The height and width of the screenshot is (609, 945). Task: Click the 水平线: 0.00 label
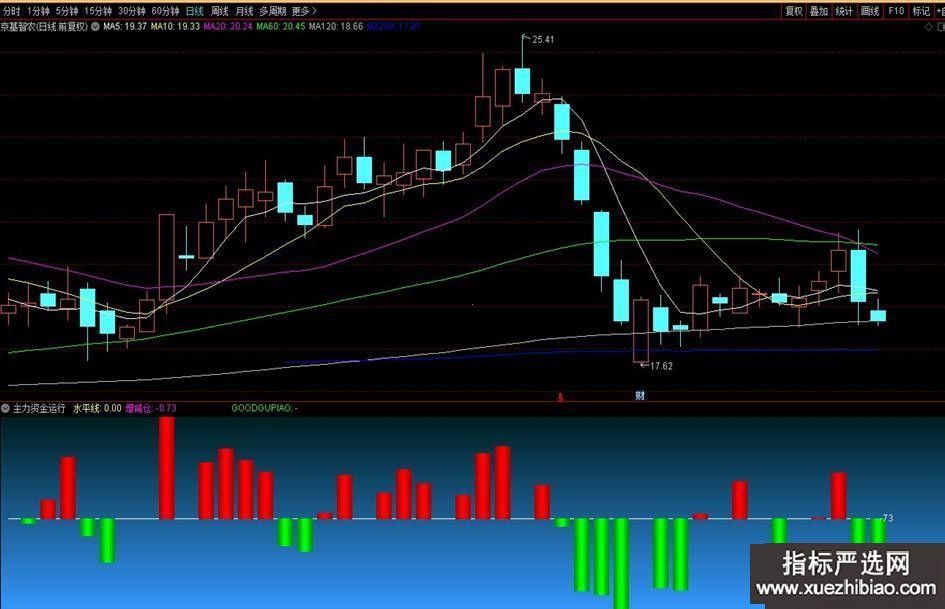[97, 408]
